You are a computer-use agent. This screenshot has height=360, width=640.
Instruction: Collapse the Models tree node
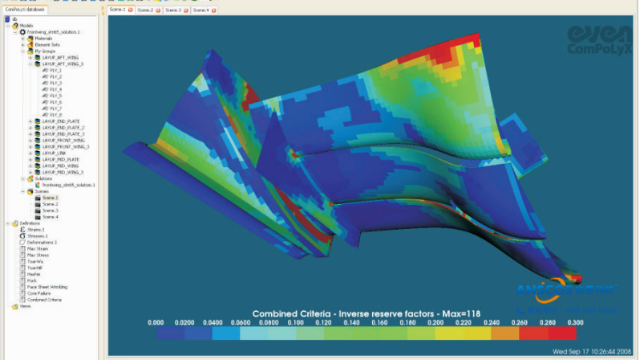8,25
